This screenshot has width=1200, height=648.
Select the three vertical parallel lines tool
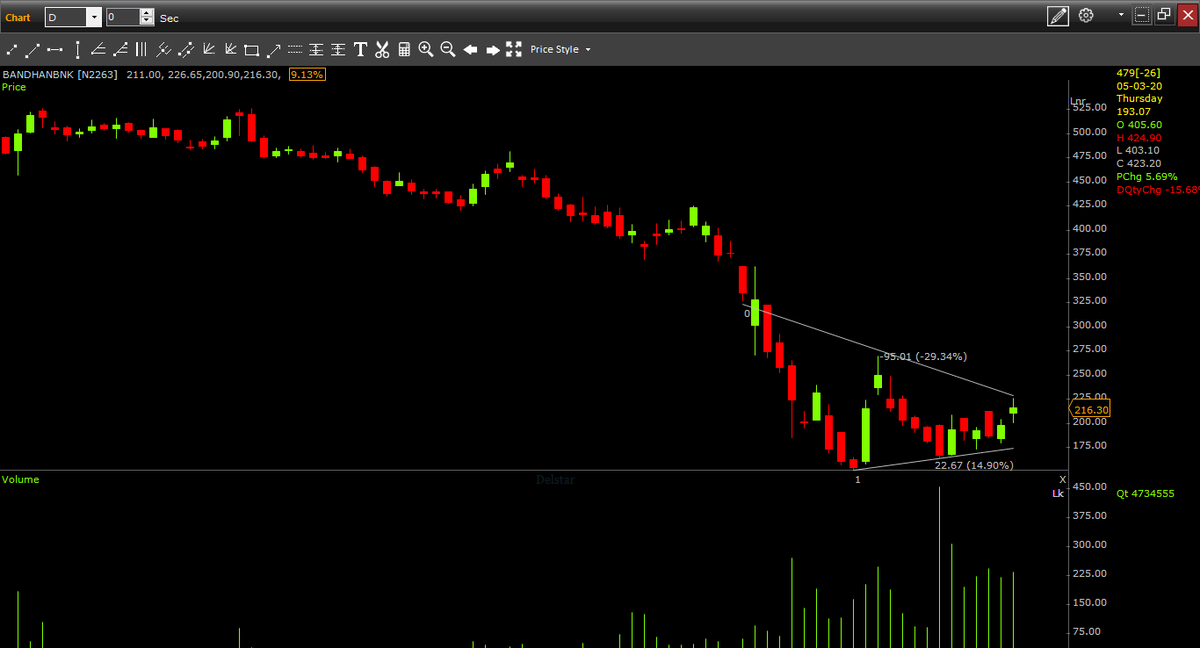point(141,49)
